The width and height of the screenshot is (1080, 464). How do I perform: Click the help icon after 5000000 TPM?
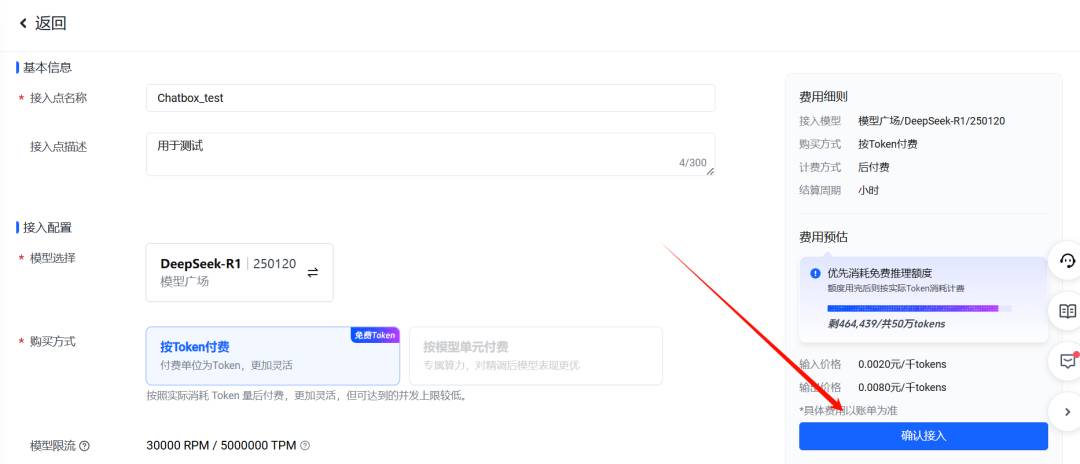(305, 445)
